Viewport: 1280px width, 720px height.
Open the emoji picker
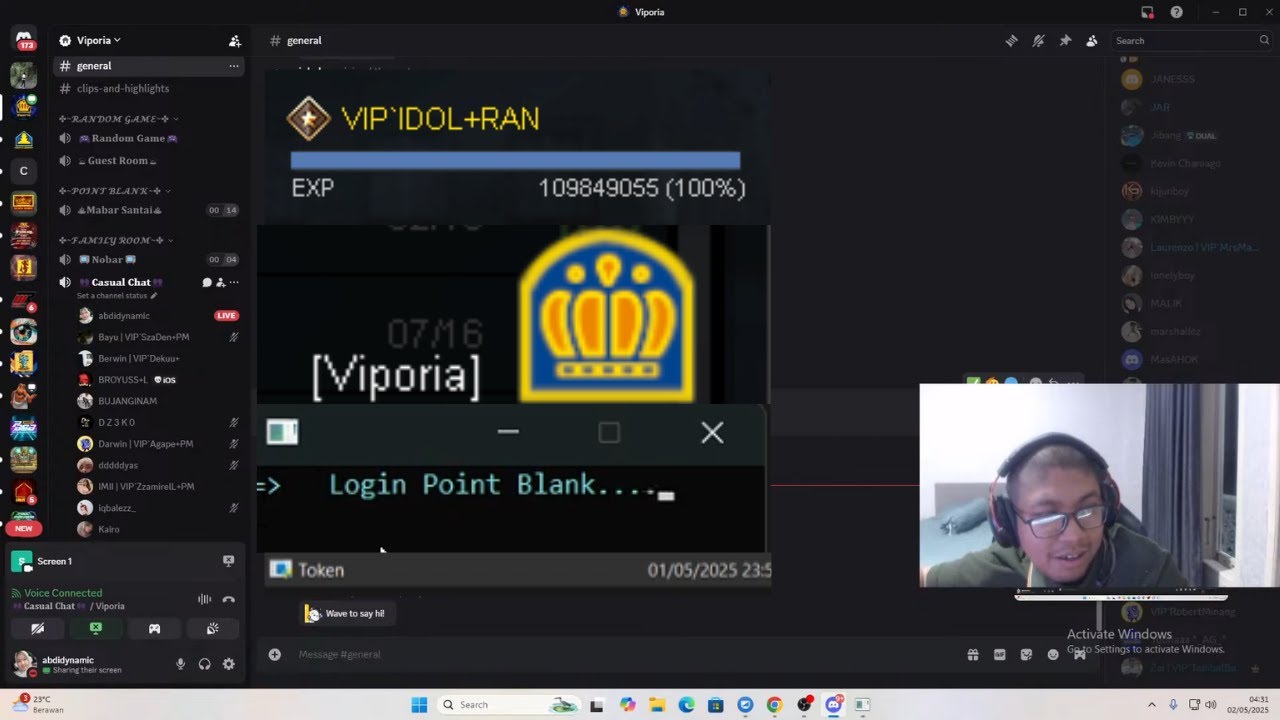[1053, 654]
